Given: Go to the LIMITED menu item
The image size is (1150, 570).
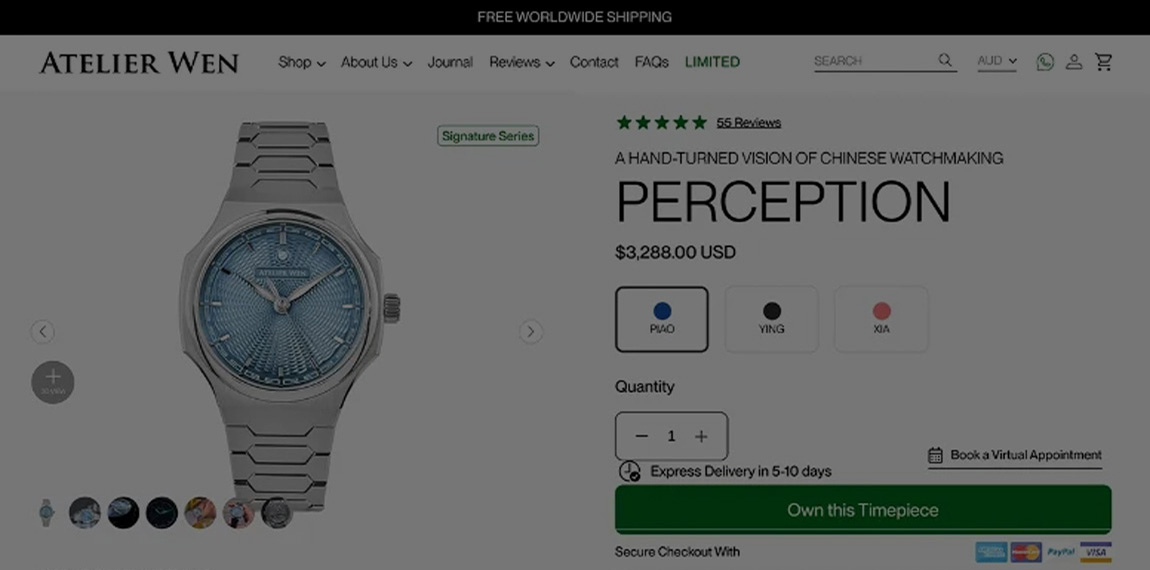Looking at the screenshot, I should click(x=712, y=62).
